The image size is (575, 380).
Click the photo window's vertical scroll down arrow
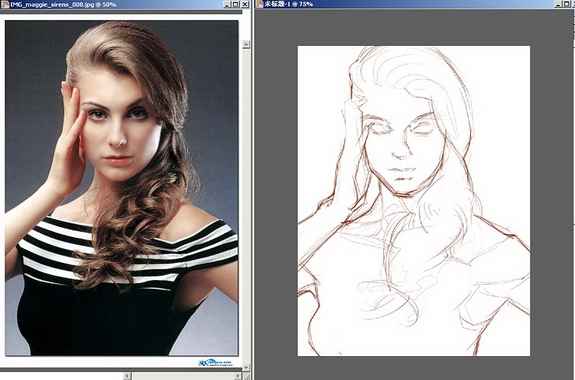pyautogui.click(x=246, y=367)
